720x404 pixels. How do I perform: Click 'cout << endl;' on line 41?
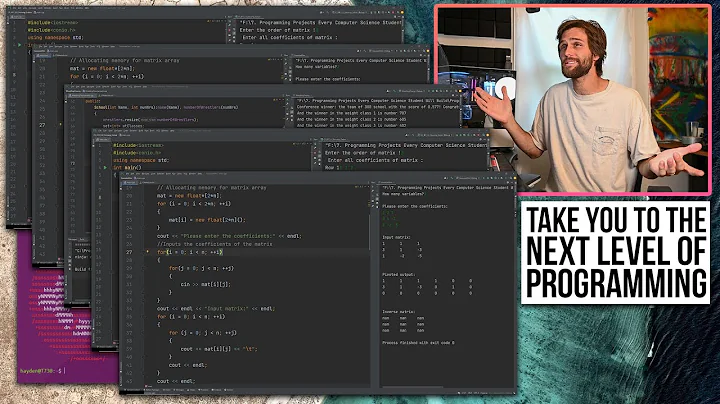click(x=188, y=365)
